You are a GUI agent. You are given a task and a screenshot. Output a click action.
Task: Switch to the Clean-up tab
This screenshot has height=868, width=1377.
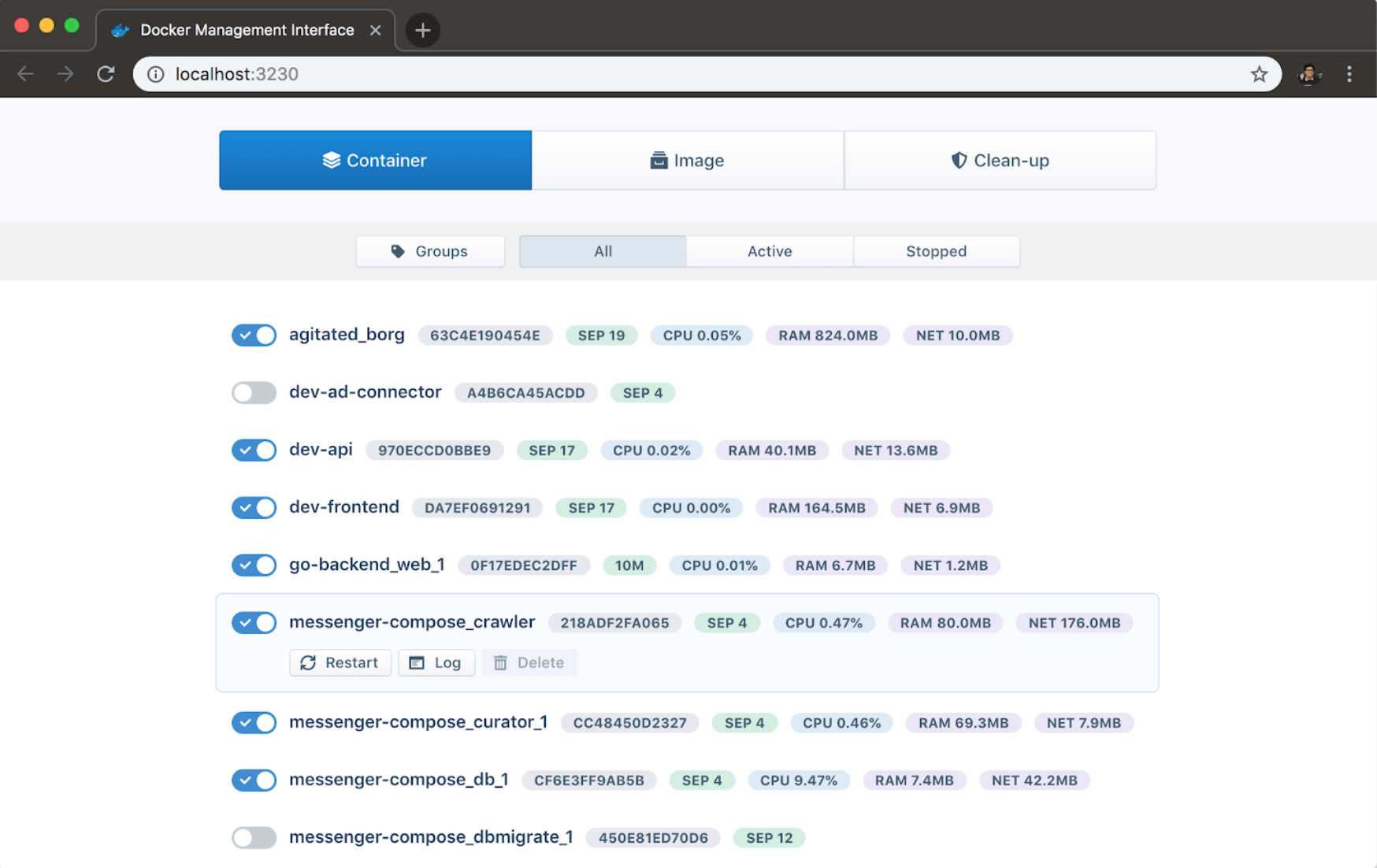[1000, 160]
